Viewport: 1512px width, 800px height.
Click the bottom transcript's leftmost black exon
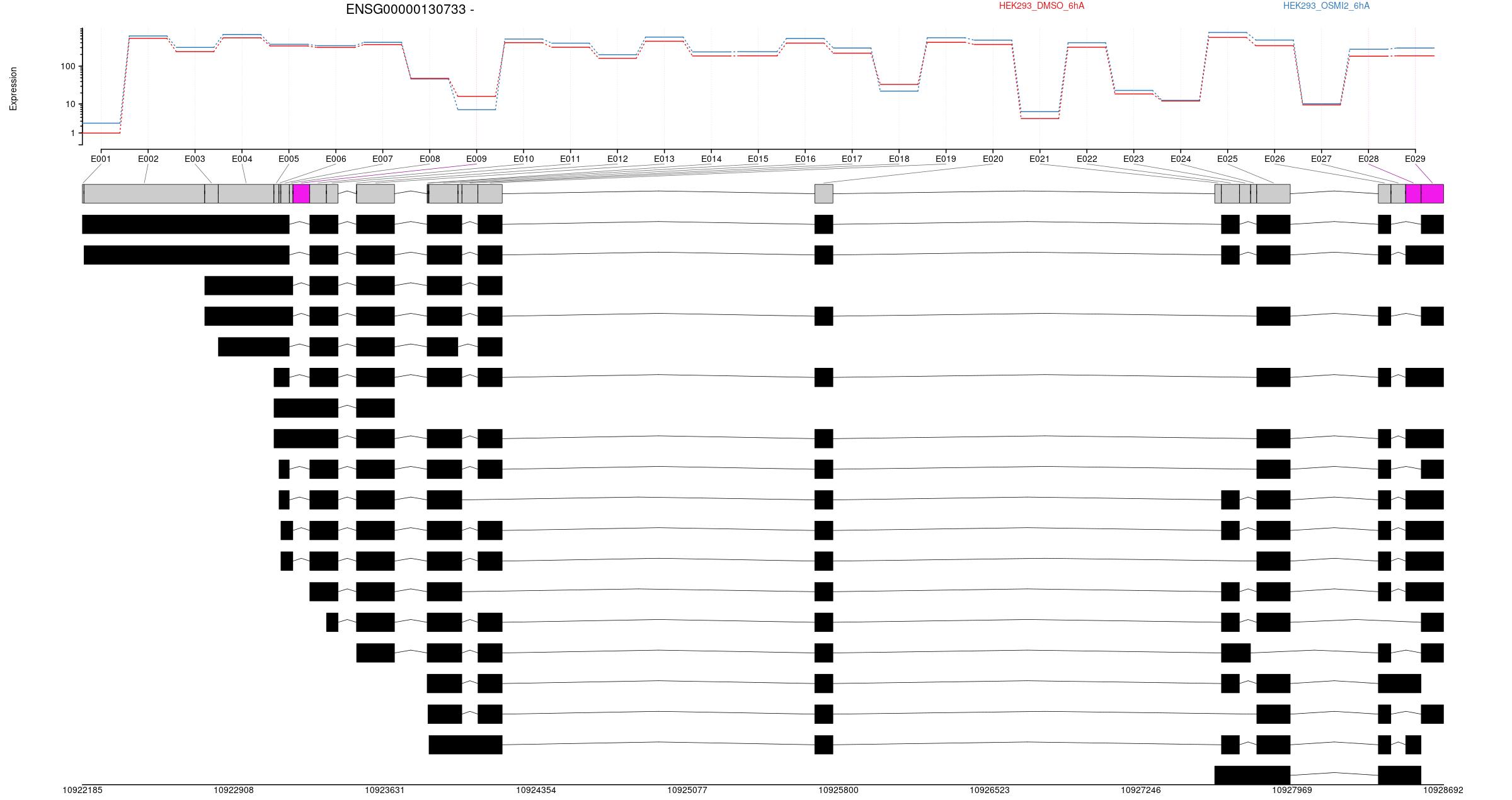[1252, 775]
